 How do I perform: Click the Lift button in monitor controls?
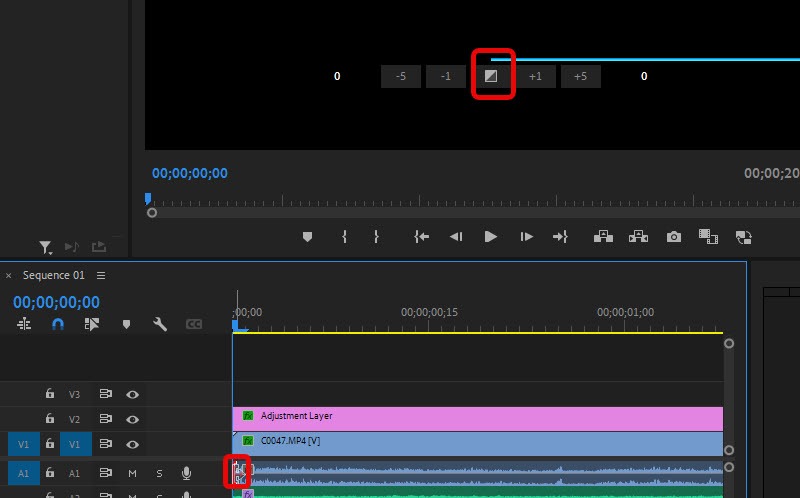[603, 237]
